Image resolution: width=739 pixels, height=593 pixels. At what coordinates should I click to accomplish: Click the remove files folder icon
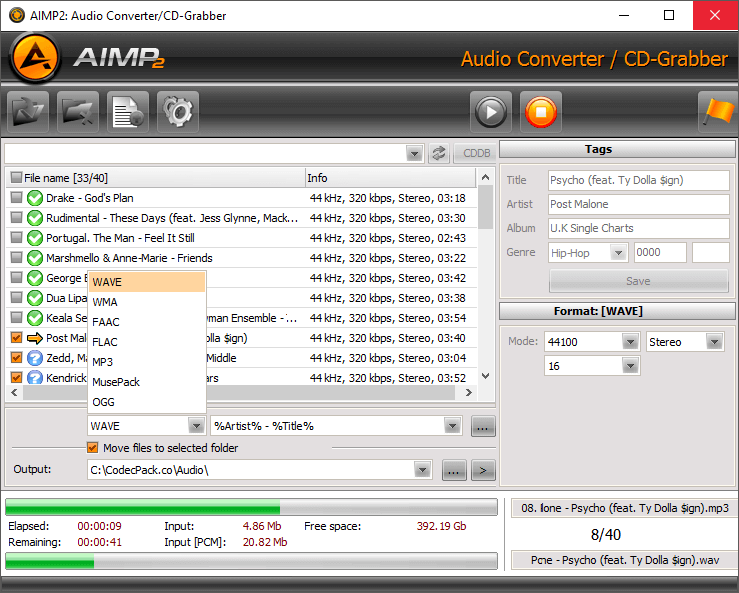pos(78,112)
